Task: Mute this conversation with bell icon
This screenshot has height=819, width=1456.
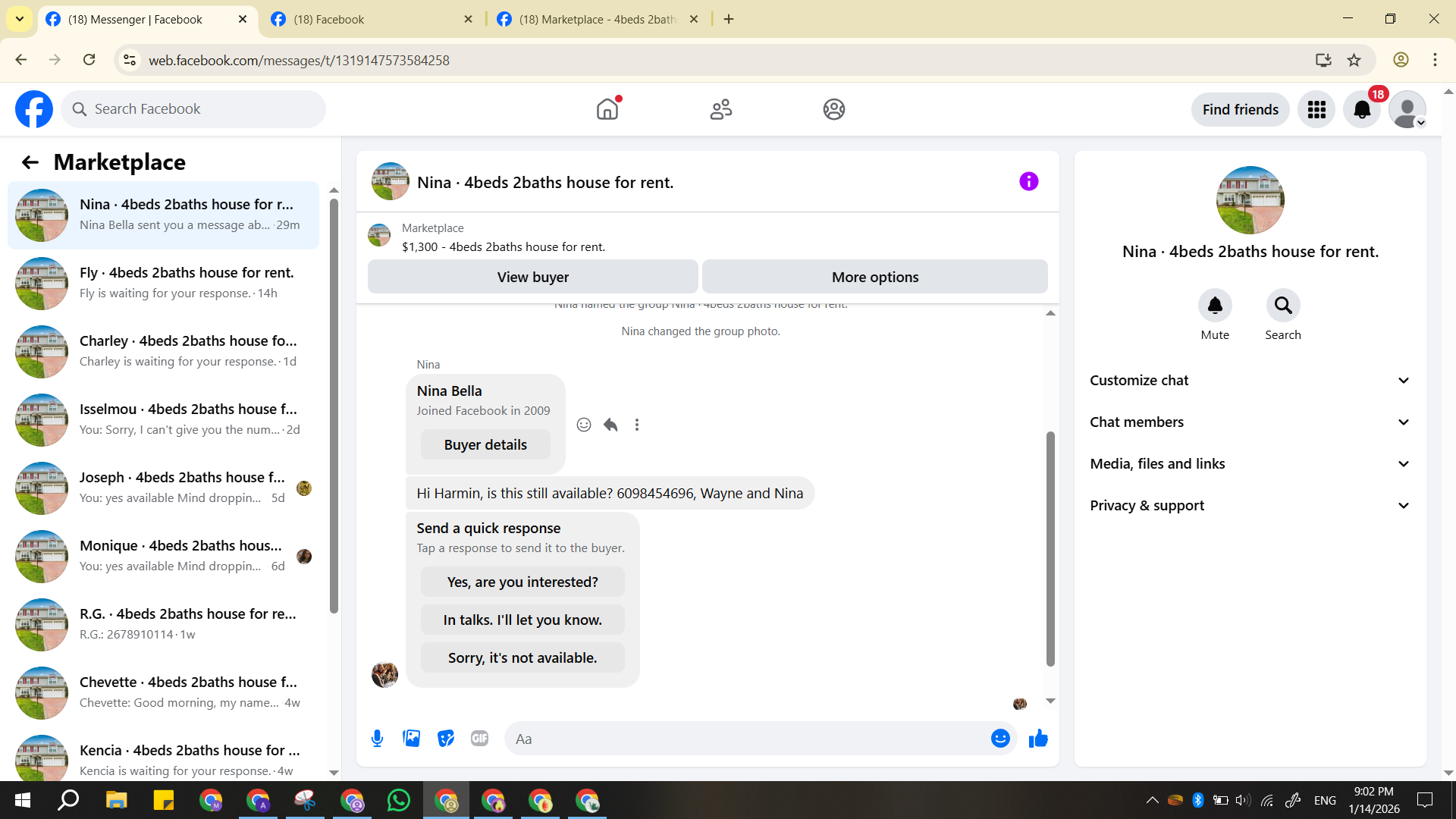Action: coord(1214,306)
